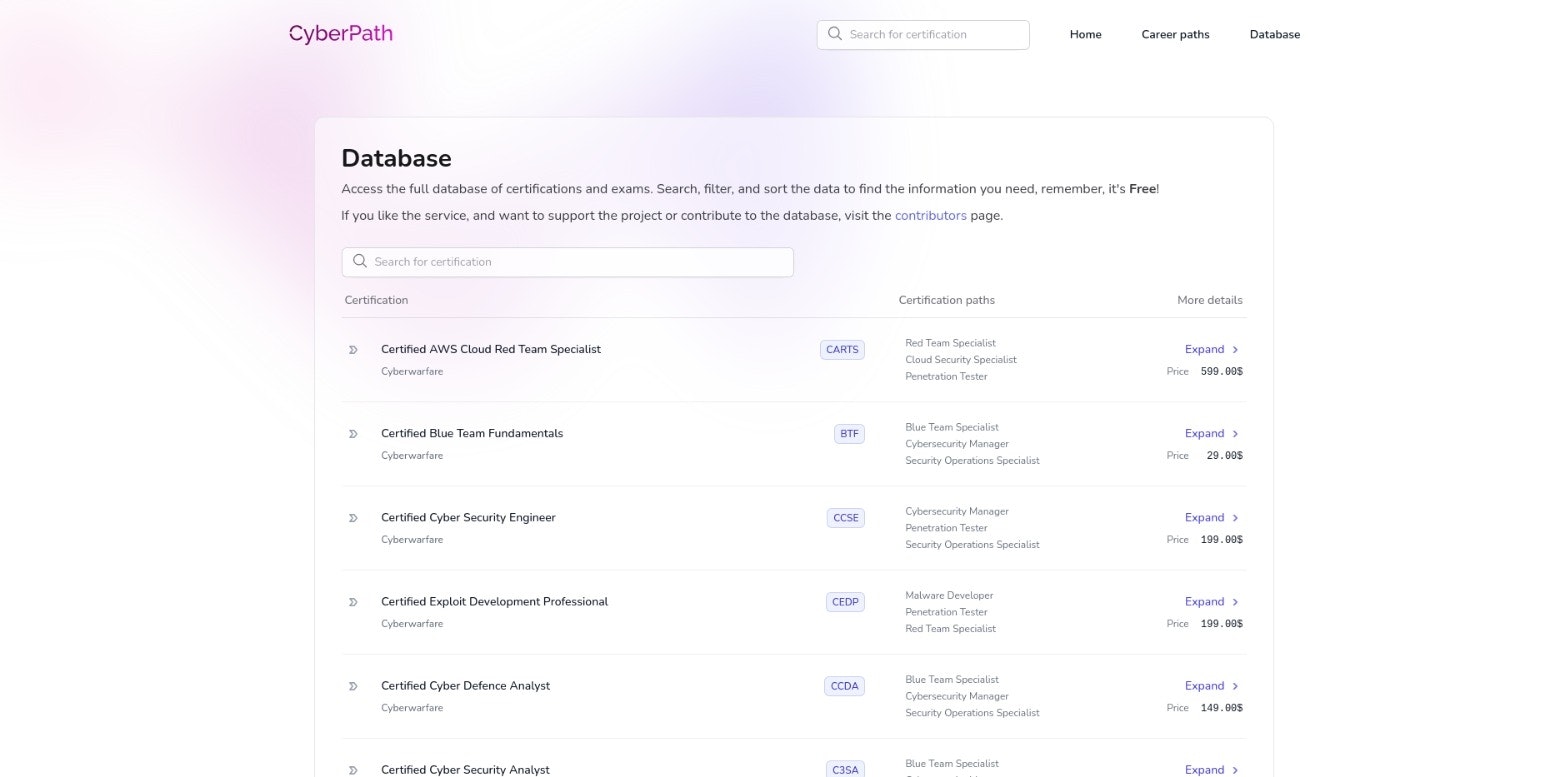Viewport: 1561px width, 777px height.
Task: Click the CyberPath logo
Action: tap(341, 34)
